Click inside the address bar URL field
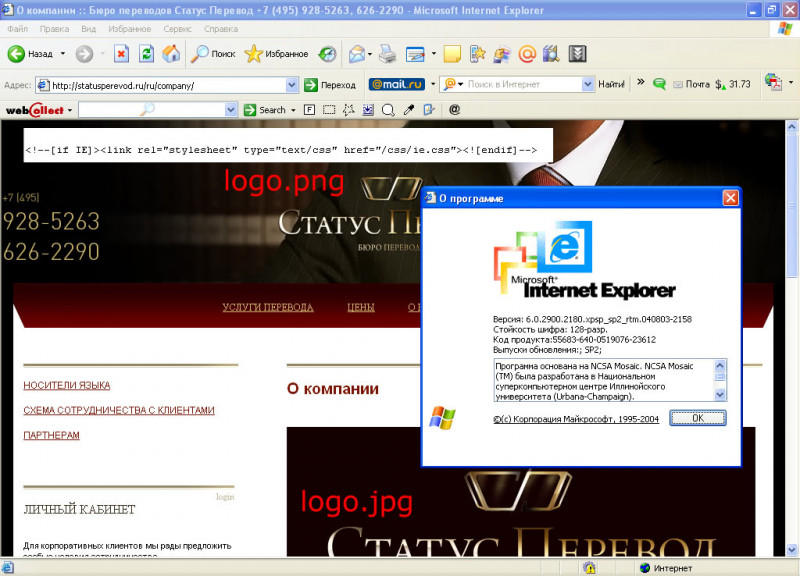The height and width of the screenshot is (576, 800). [x=167, y=85]
